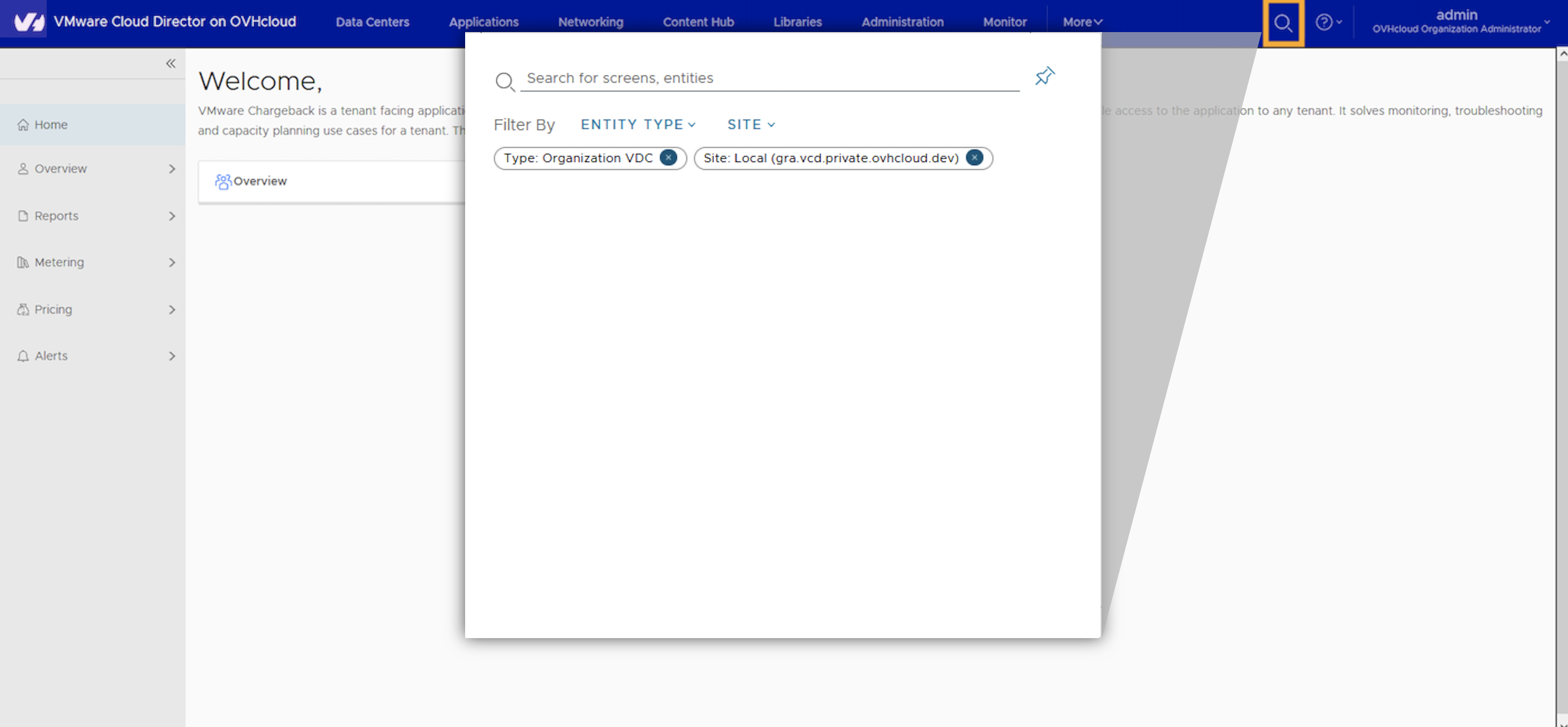This screenshot has height=727, width=1568.
Task: Click the Site: Local chip label
Action: 831,158
